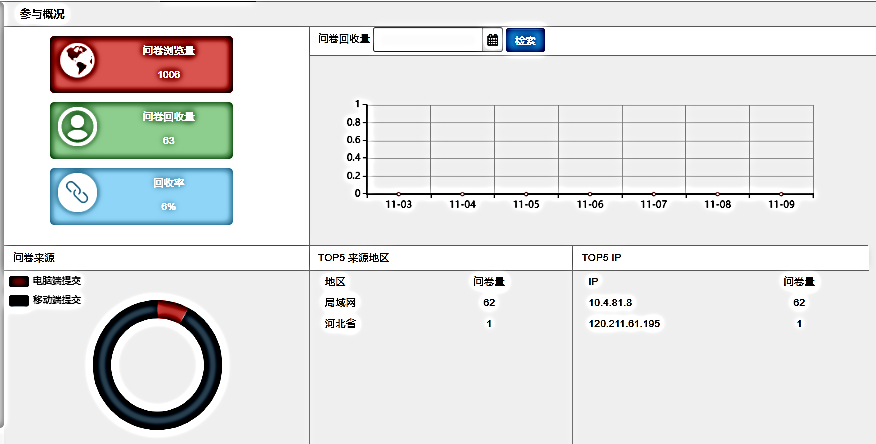Viewport: 876px width, 444px height.
Task: Click the red 问卷浏览量 statistics card
Action: point(141,64)
